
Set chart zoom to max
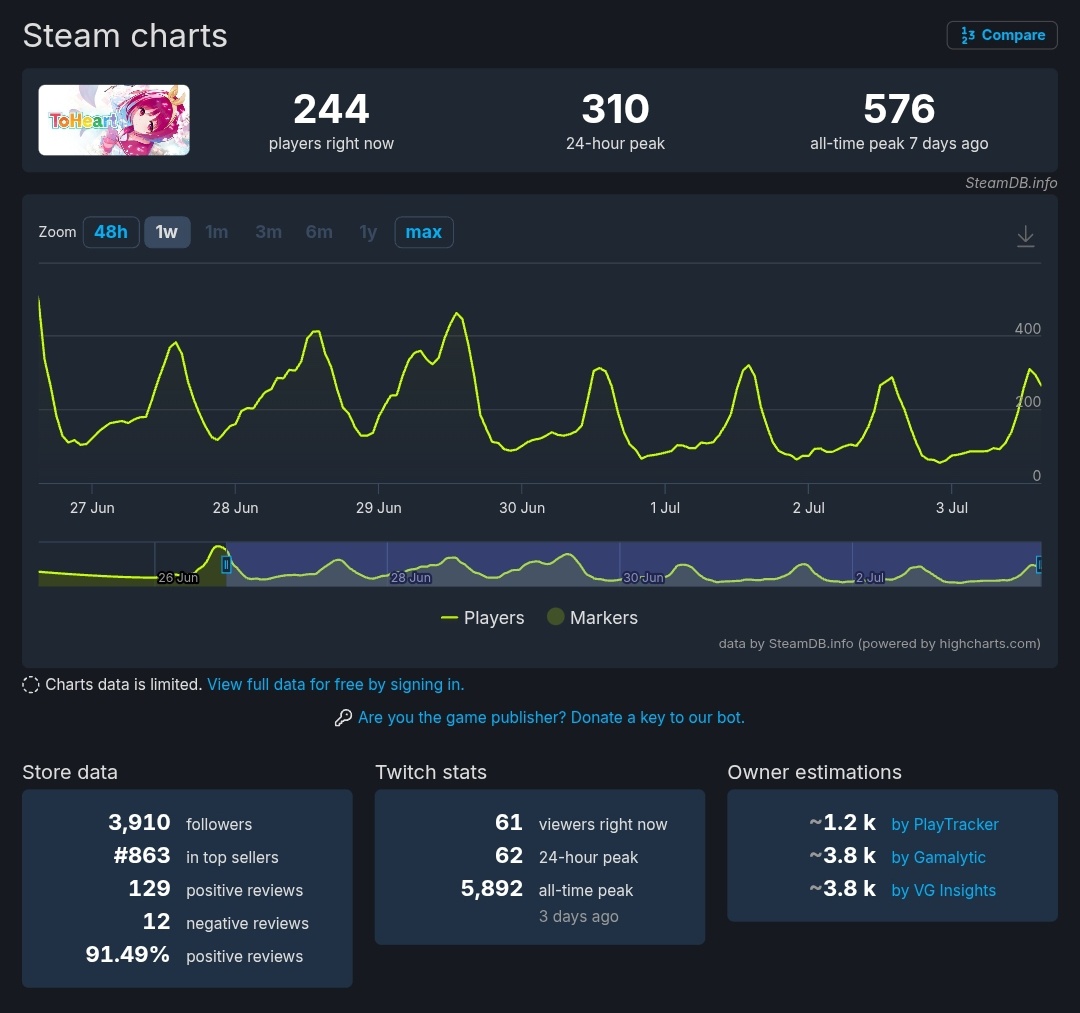424,232
